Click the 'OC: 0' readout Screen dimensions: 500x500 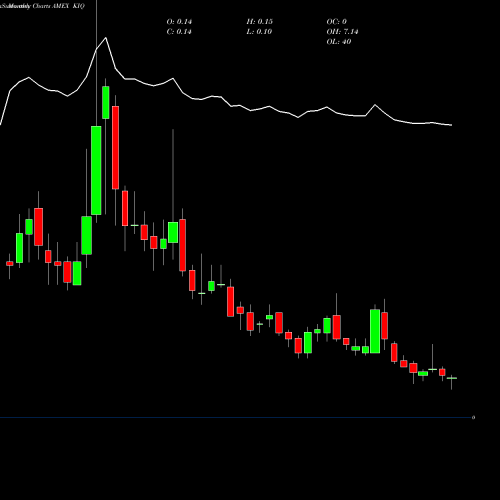coord(336,22)
